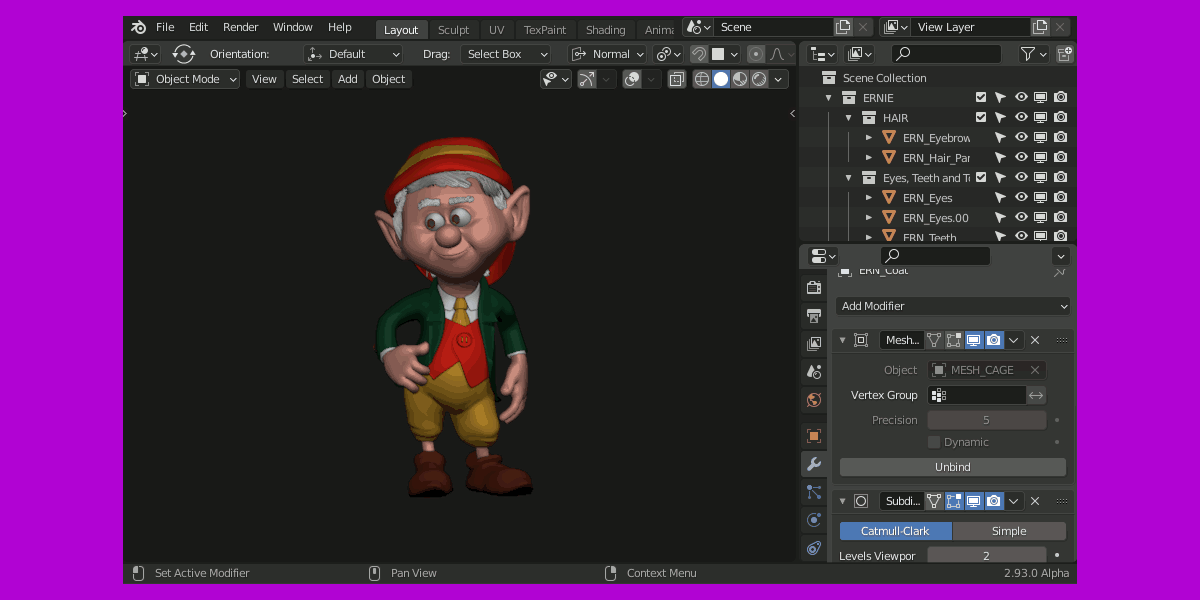
Task: Select the Catmull-Clark subdivision type
Action: coord(896,531)
